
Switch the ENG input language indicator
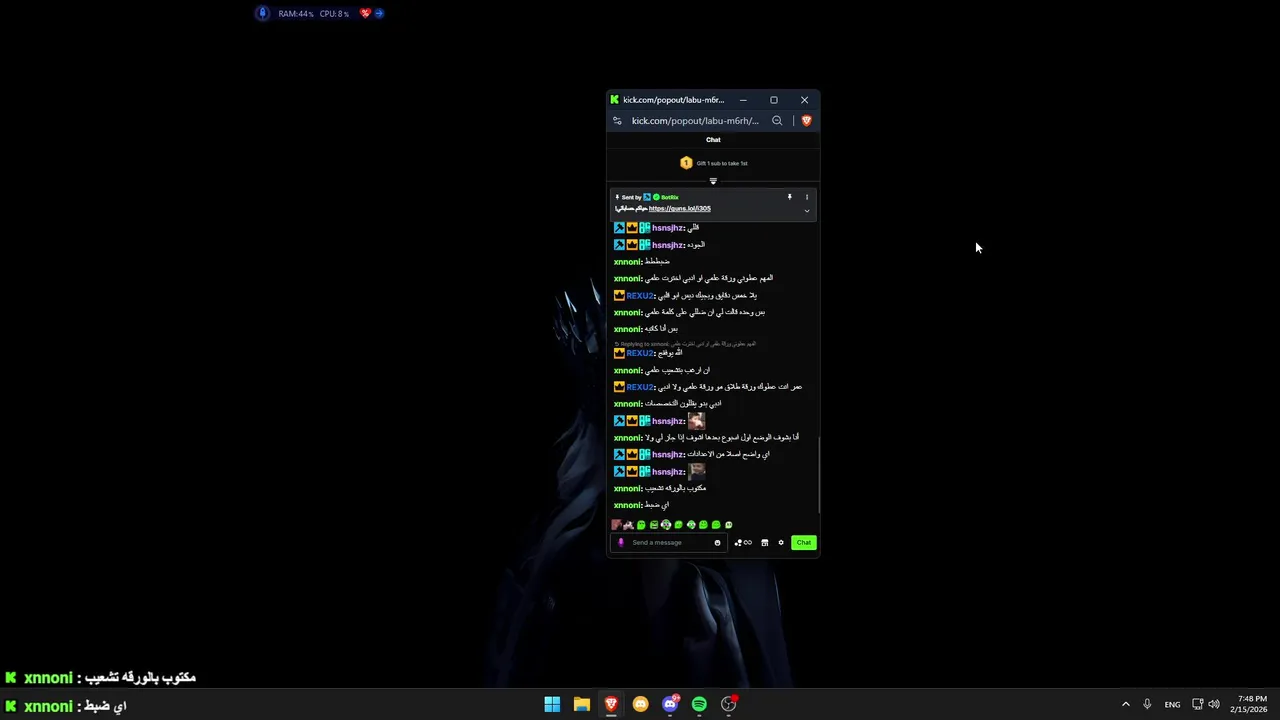1172,704
